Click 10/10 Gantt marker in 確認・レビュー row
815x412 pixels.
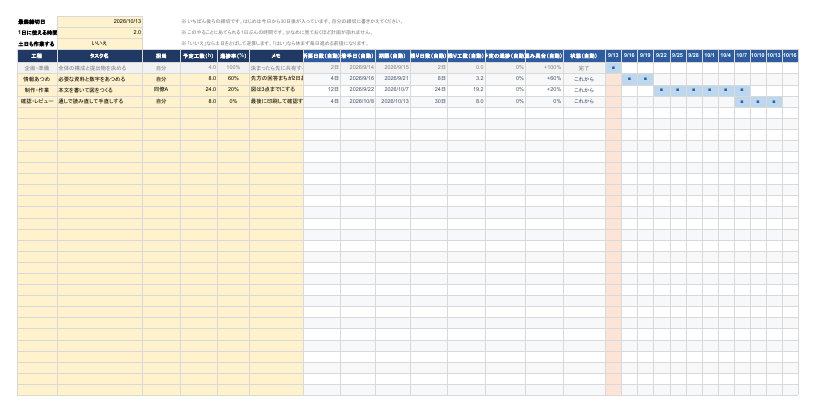(758, 101)
